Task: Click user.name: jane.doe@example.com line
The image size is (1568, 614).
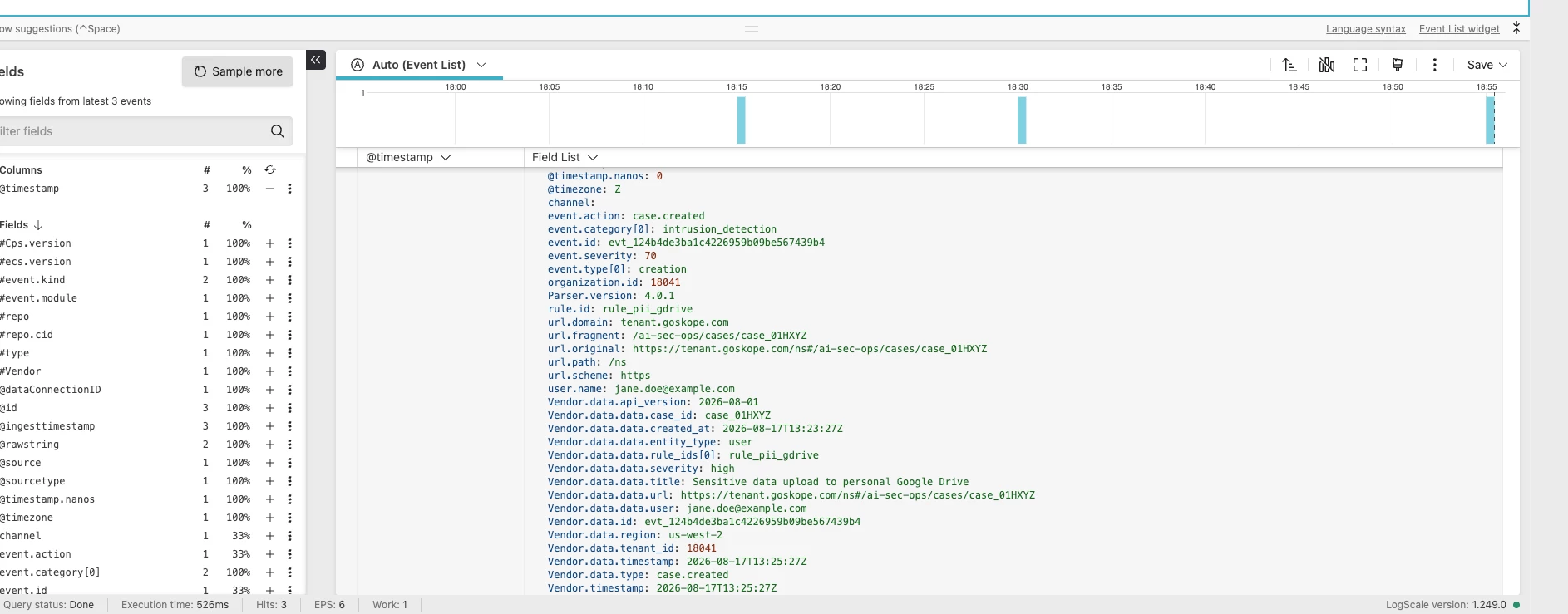Action: [x=641, y=389]
